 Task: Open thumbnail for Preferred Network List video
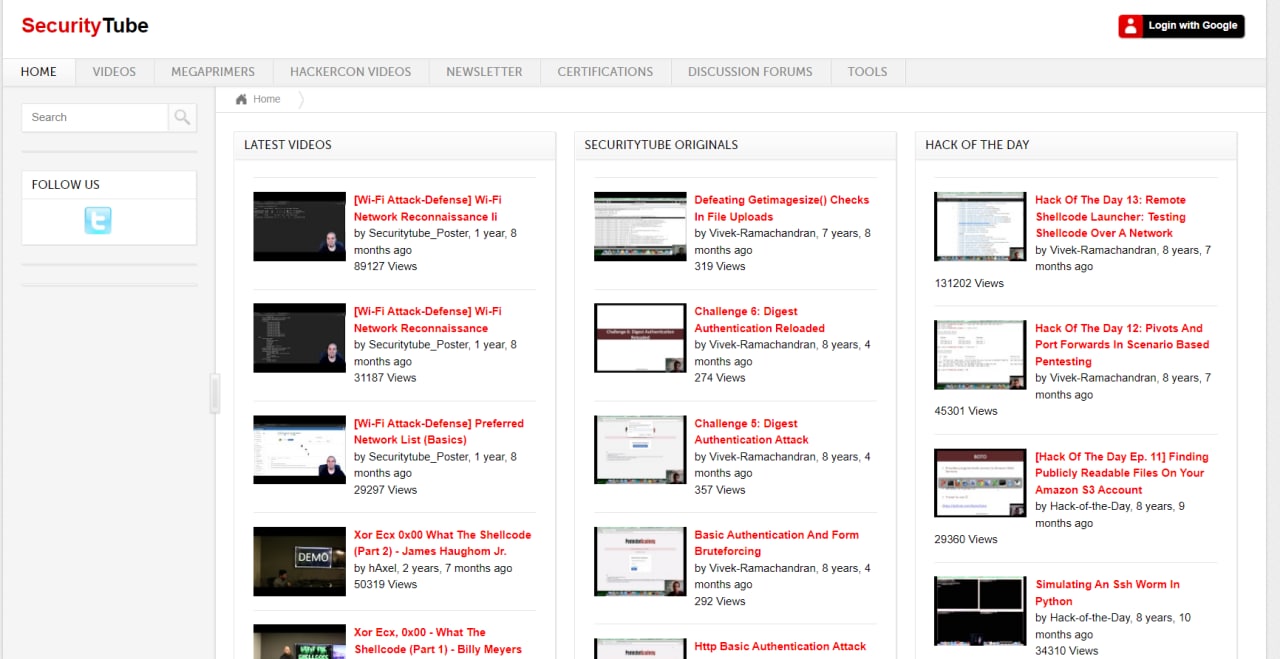299,450
